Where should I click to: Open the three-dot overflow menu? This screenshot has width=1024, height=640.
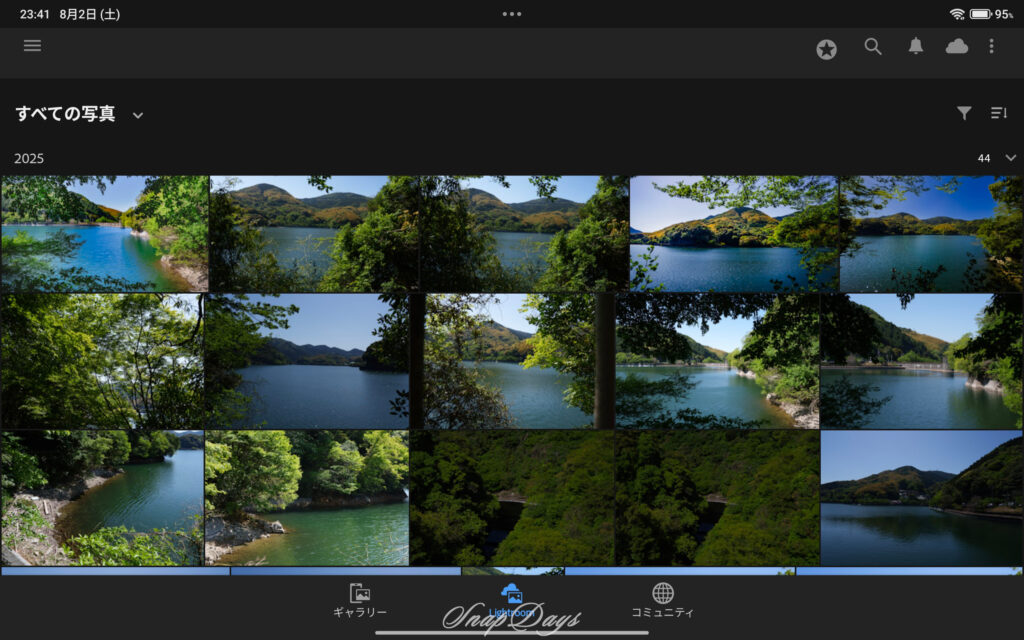coord(992,46)
